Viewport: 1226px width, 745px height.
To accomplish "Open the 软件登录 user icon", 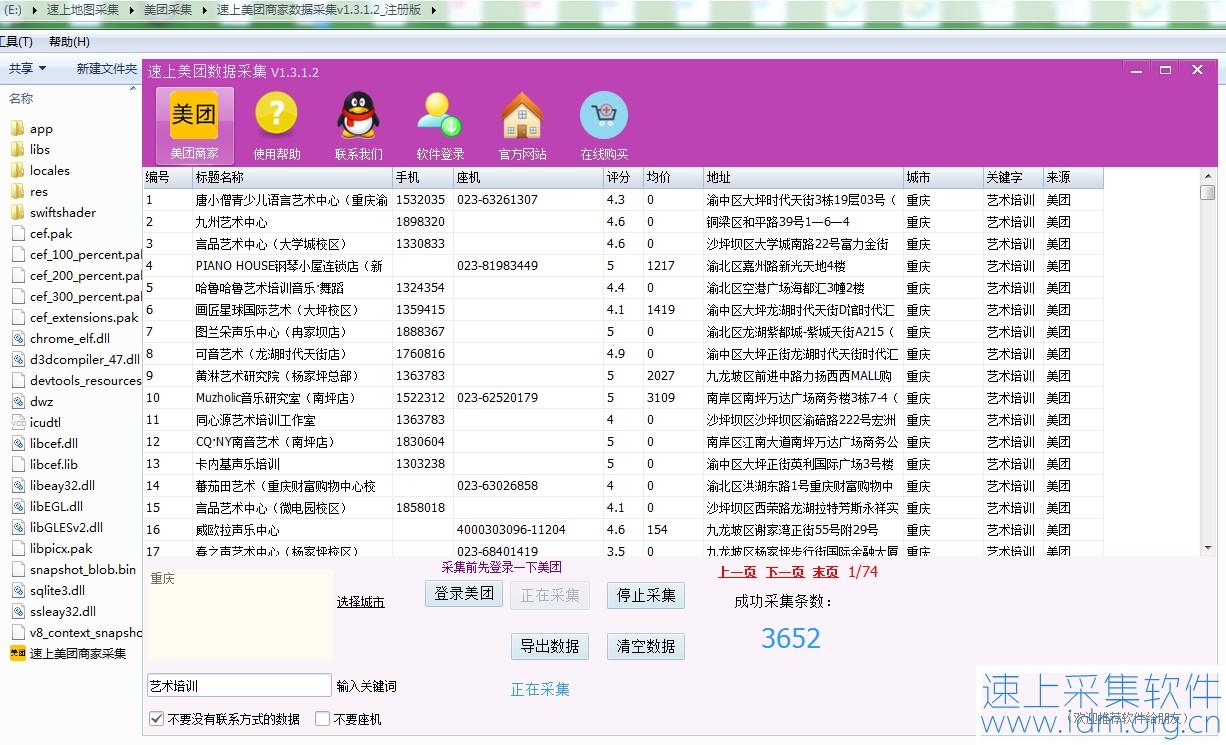I will (440, 125).
